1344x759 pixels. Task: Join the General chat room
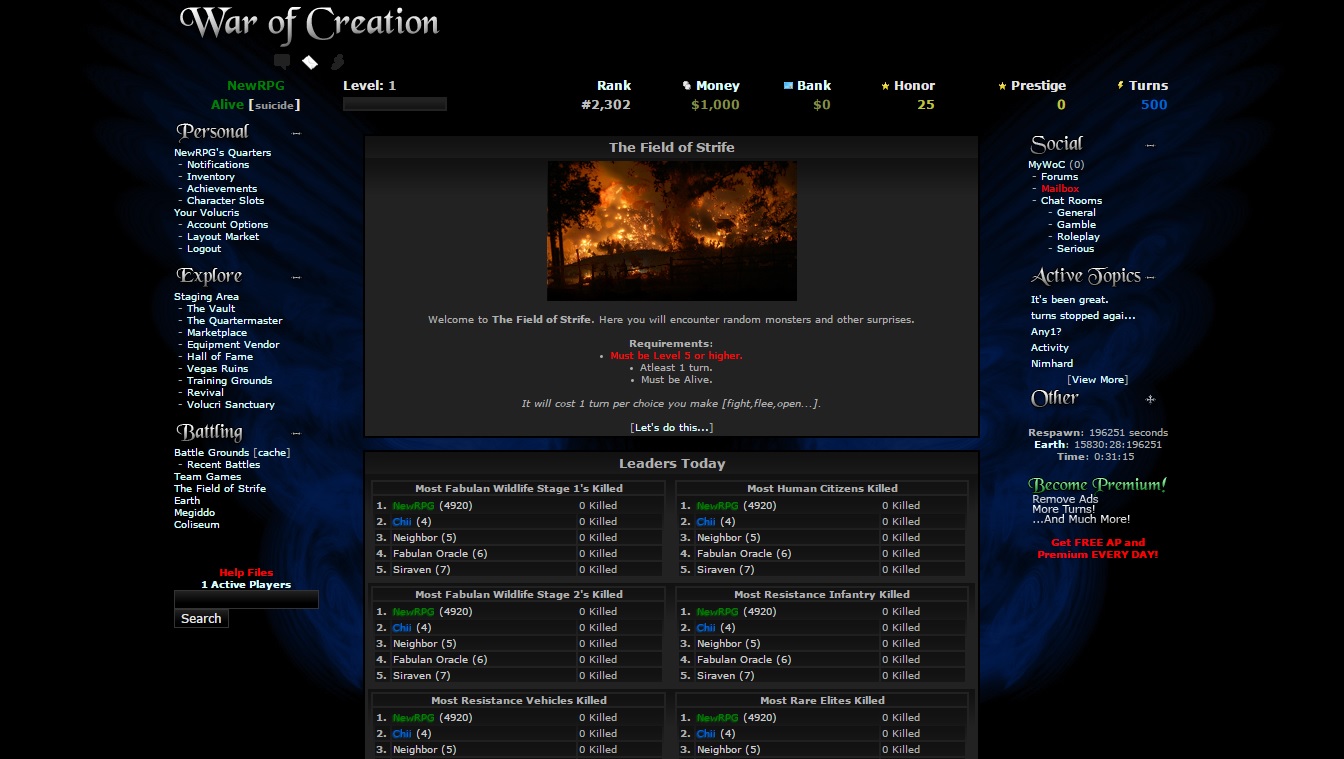click(x=1076, y=213)
